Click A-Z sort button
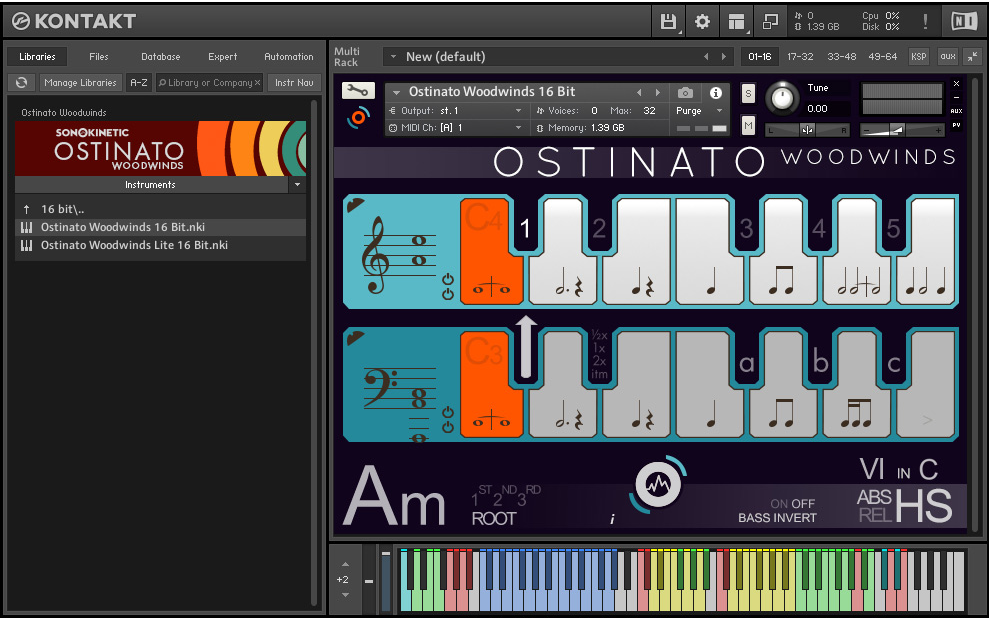The width and height of the screenshot is (989, 621). point(139,83)
